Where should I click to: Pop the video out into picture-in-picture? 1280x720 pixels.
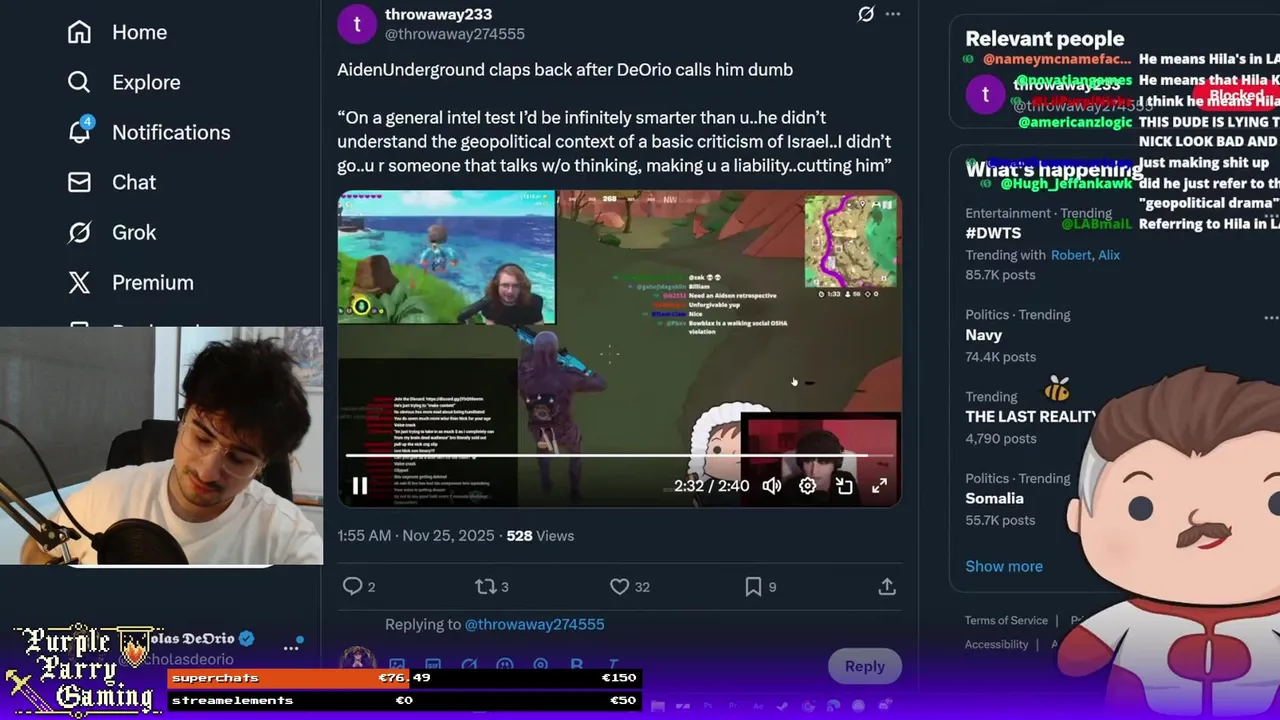[844, 486]
